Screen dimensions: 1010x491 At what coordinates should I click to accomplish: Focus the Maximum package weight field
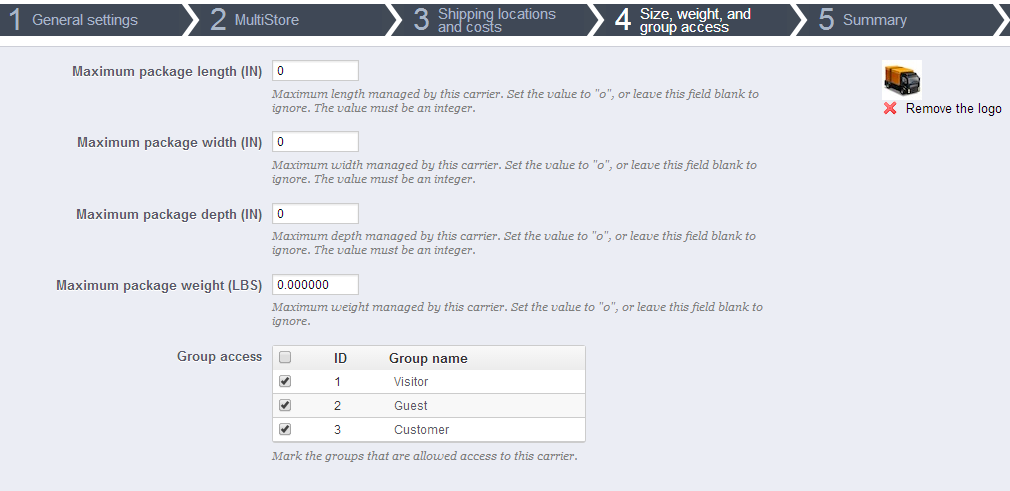click(x=315, y=285)
